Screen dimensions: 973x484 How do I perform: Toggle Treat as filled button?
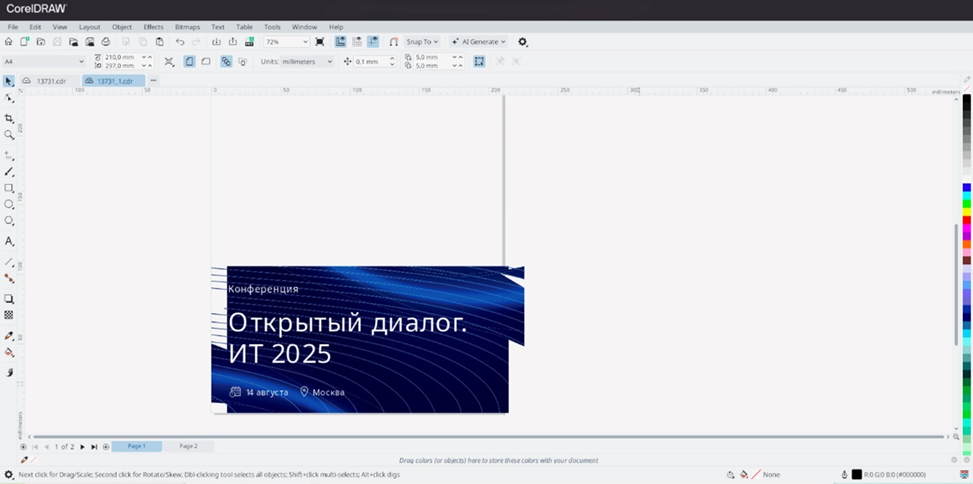[479, 61]
